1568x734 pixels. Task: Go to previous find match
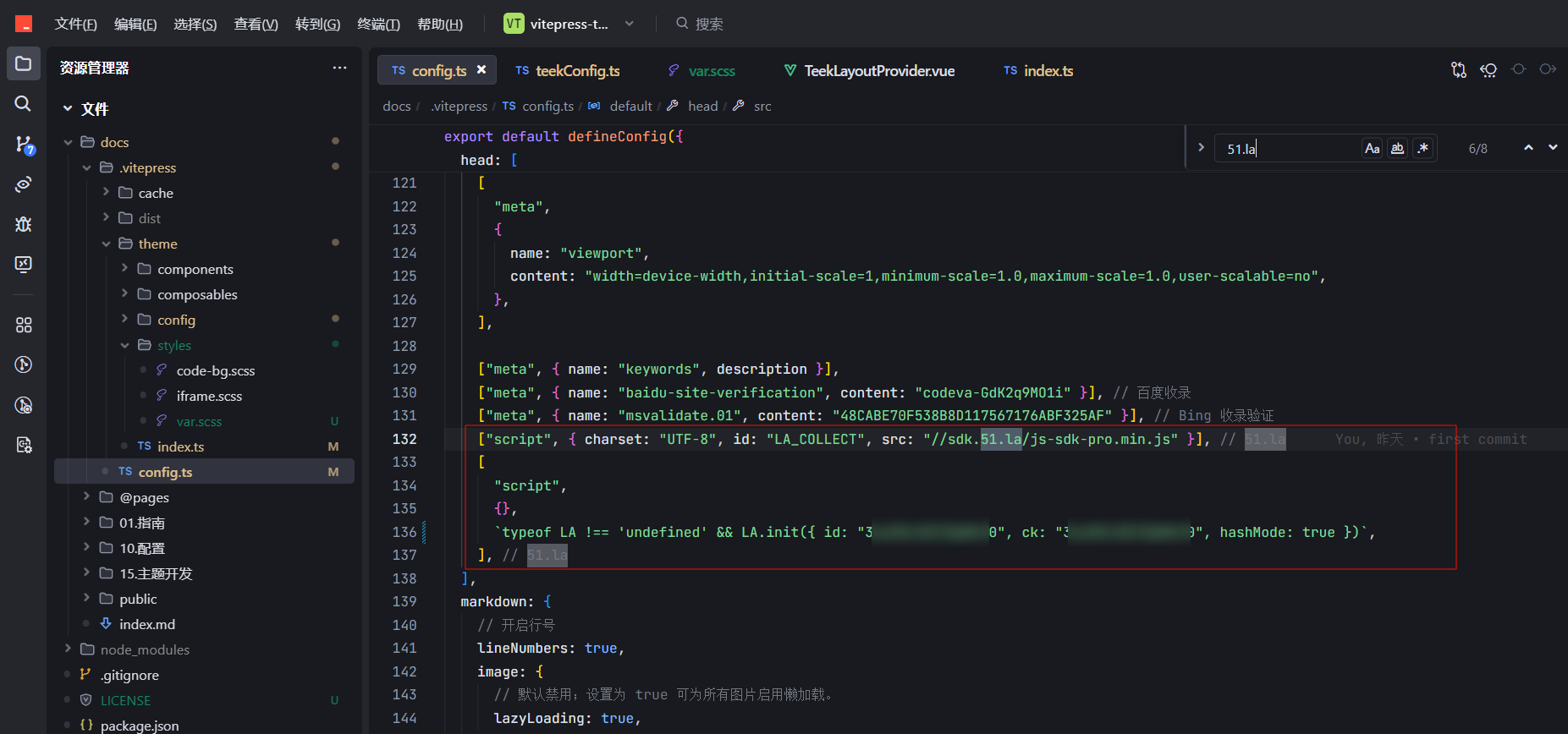pyautogui.click(x=1528, y=148)
